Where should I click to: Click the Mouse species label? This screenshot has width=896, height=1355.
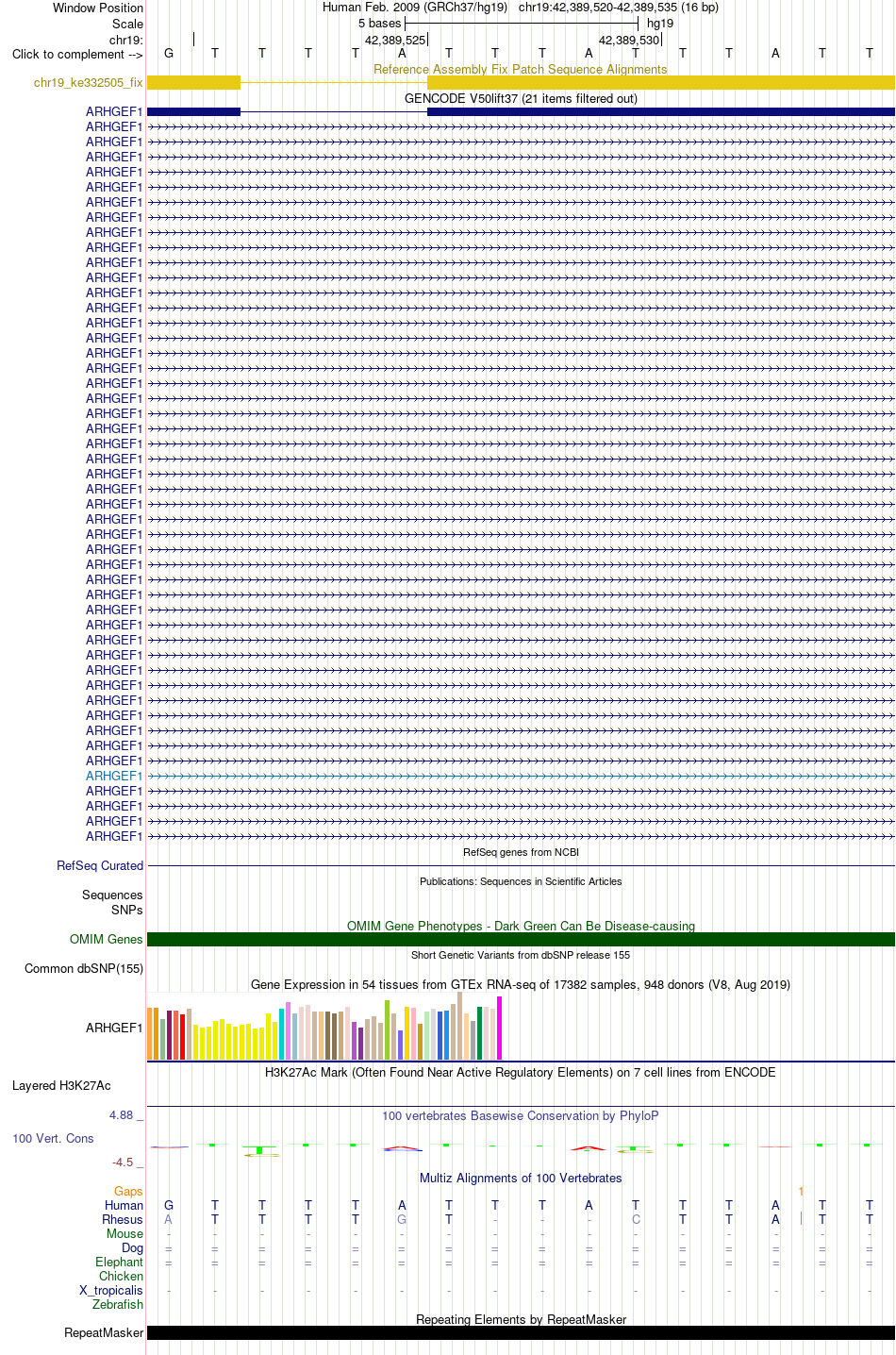pos(124,1234)
